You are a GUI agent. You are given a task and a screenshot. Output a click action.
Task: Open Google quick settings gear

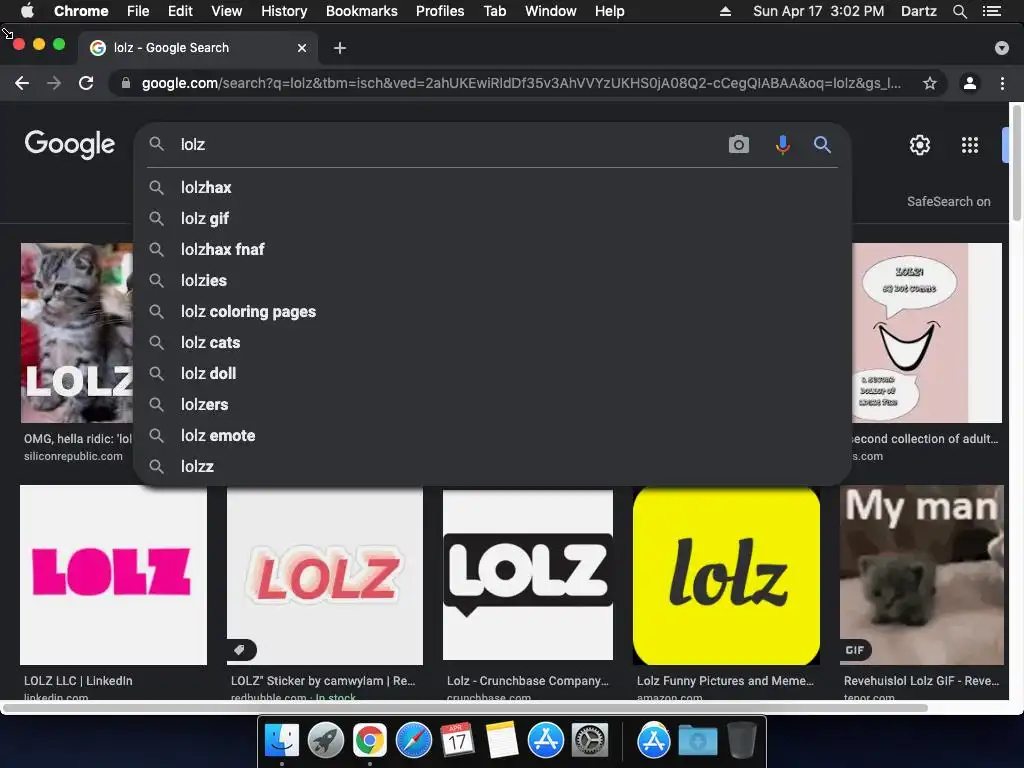920,144
